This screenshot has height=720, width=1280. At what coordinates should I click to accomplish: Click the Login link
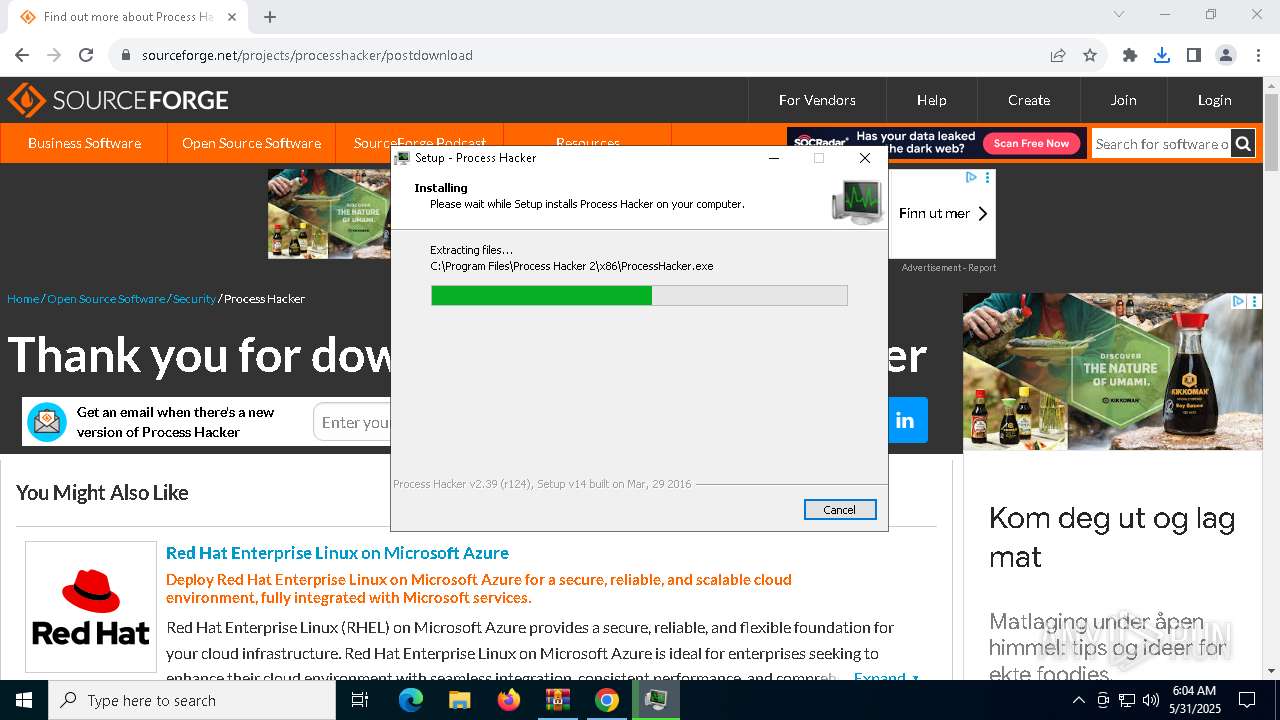1214,100
